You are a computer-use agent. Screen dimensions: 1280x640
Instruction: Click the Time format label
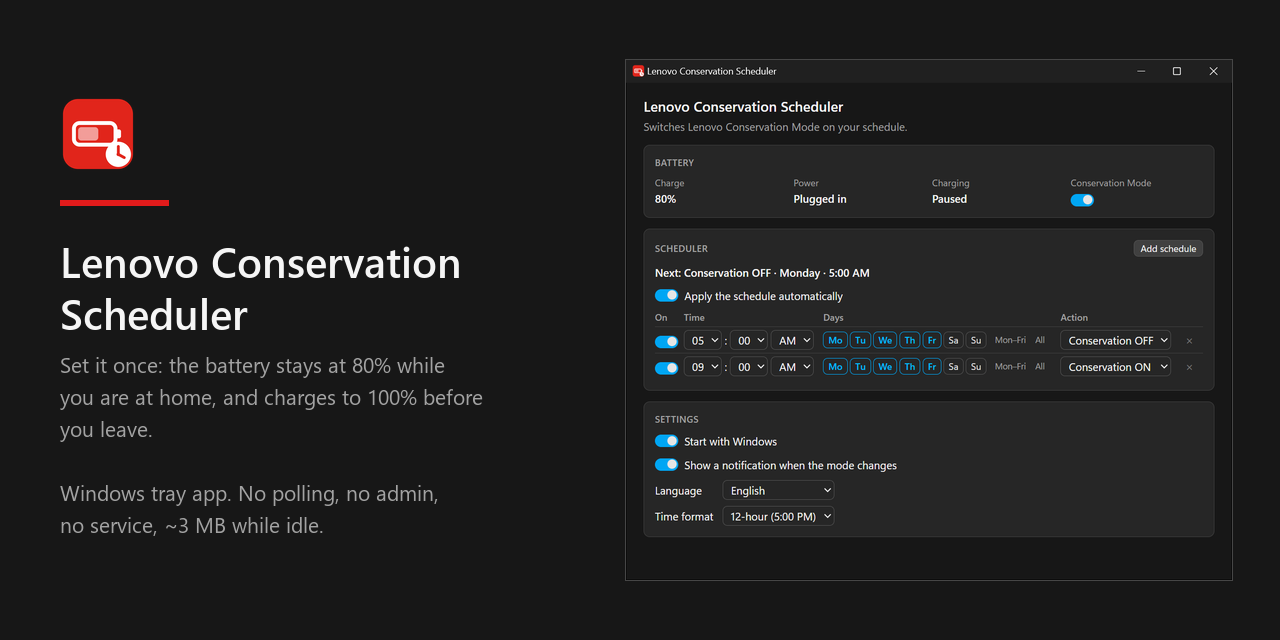pyautogui.click(x=684, y=517)
